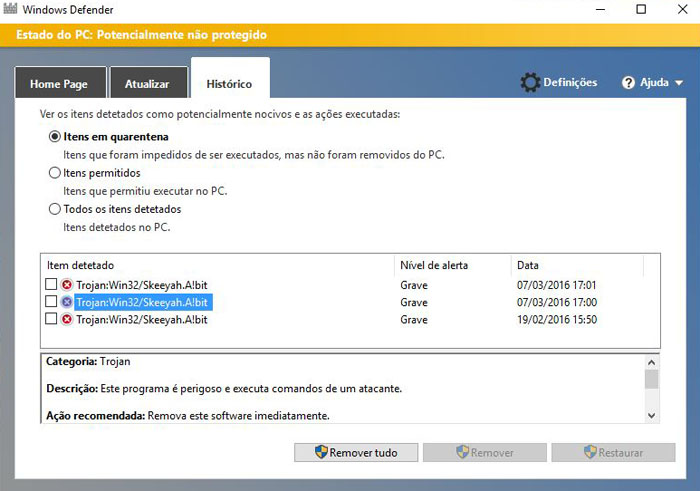This screenshot has width=700, height=491.
Task: Sort list by Item detetado column header
Action: coord(218,266)
